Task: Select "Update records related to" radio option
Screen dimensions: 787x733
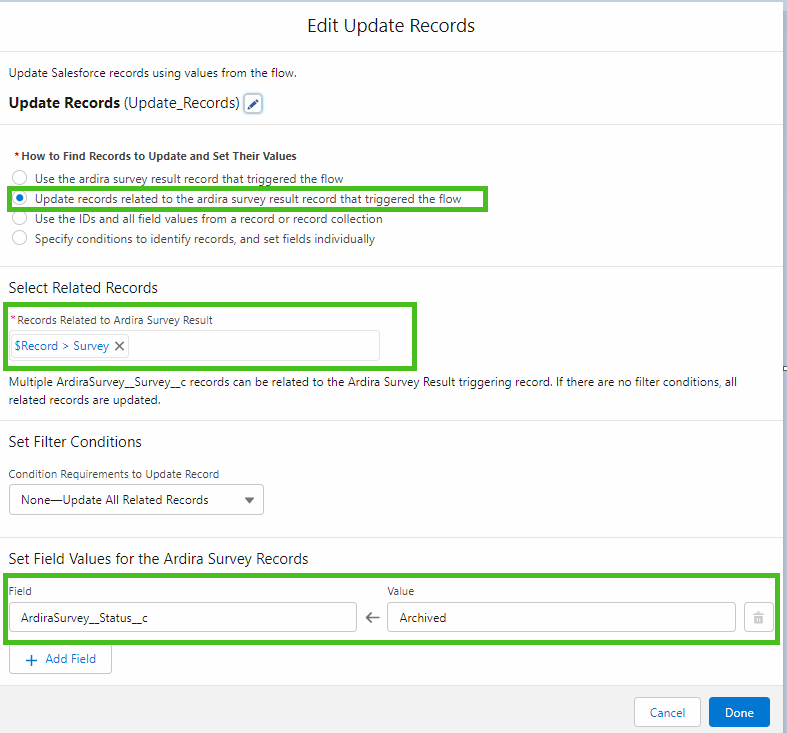Action: pos(20,199)
